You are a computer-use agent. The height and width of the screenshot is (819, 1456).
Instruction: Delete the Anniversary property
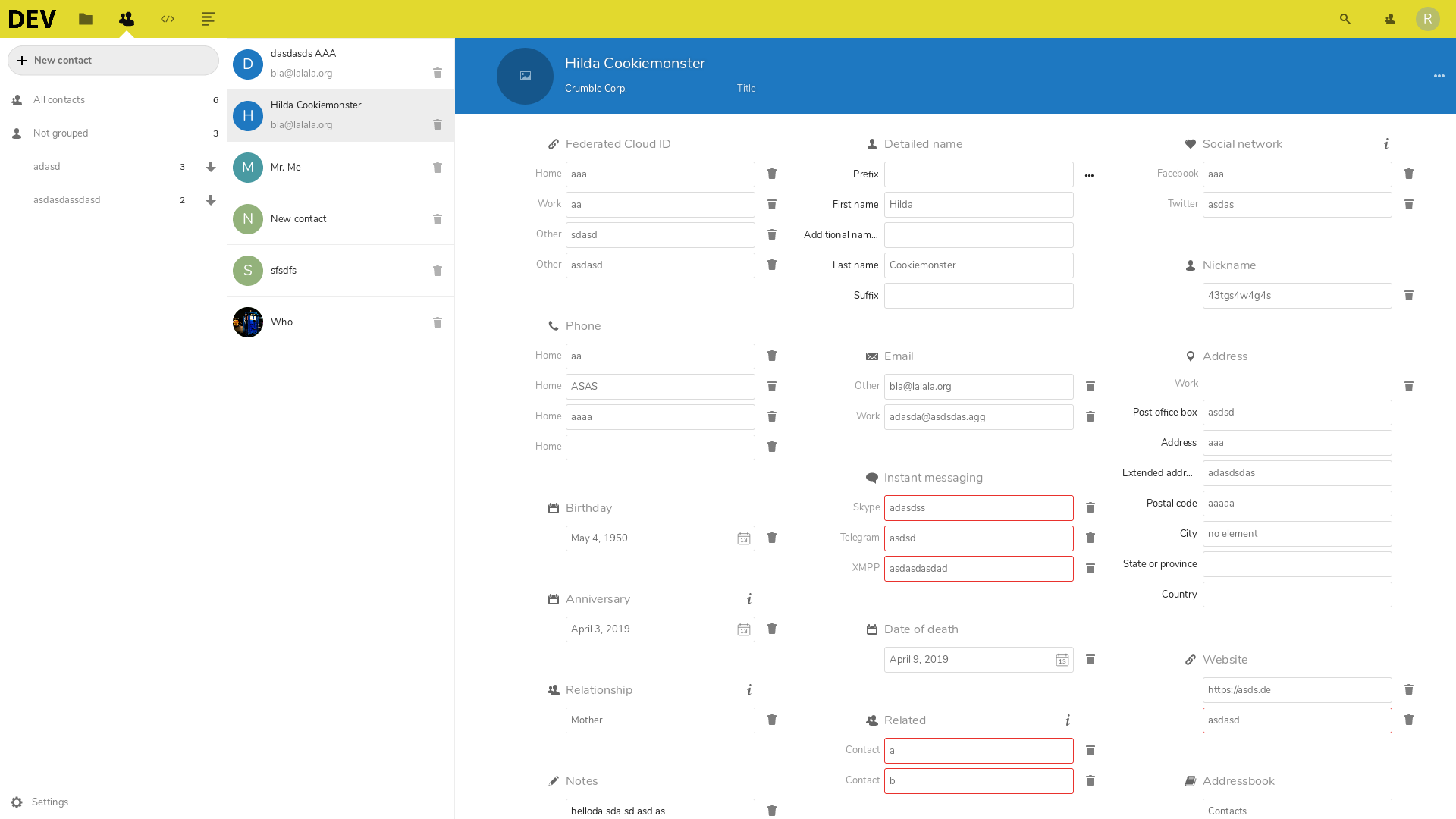pos(772,629)
